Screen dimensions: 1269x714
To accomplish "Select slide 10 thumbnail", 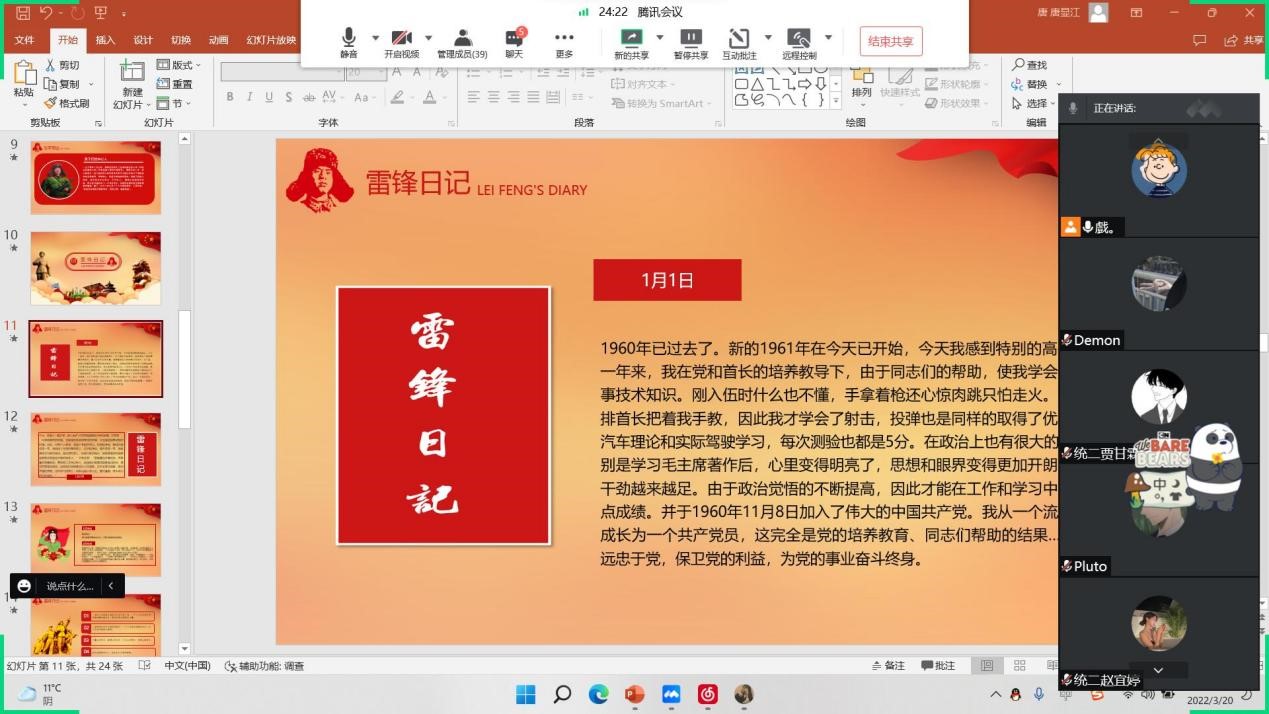I will (x=96, y=268).
